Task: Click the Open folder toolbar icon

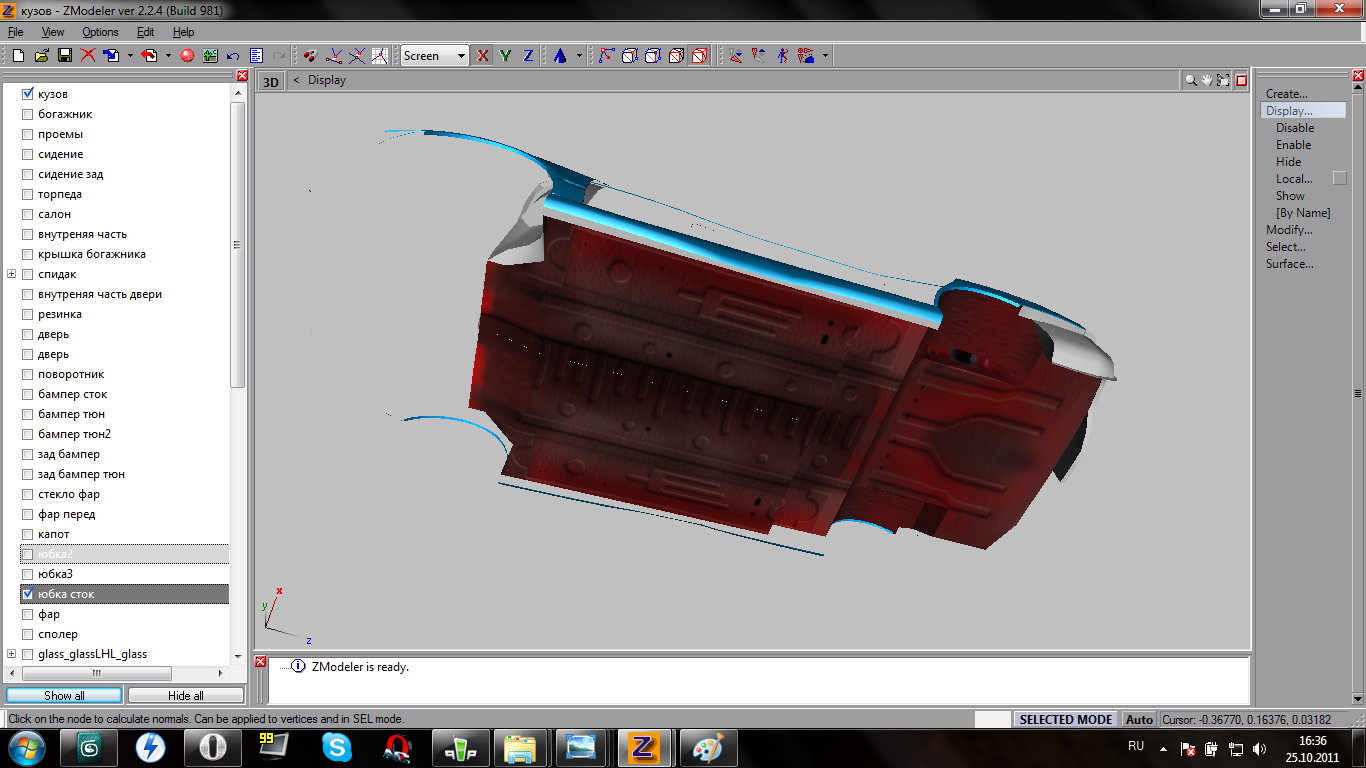Action: 41,56
